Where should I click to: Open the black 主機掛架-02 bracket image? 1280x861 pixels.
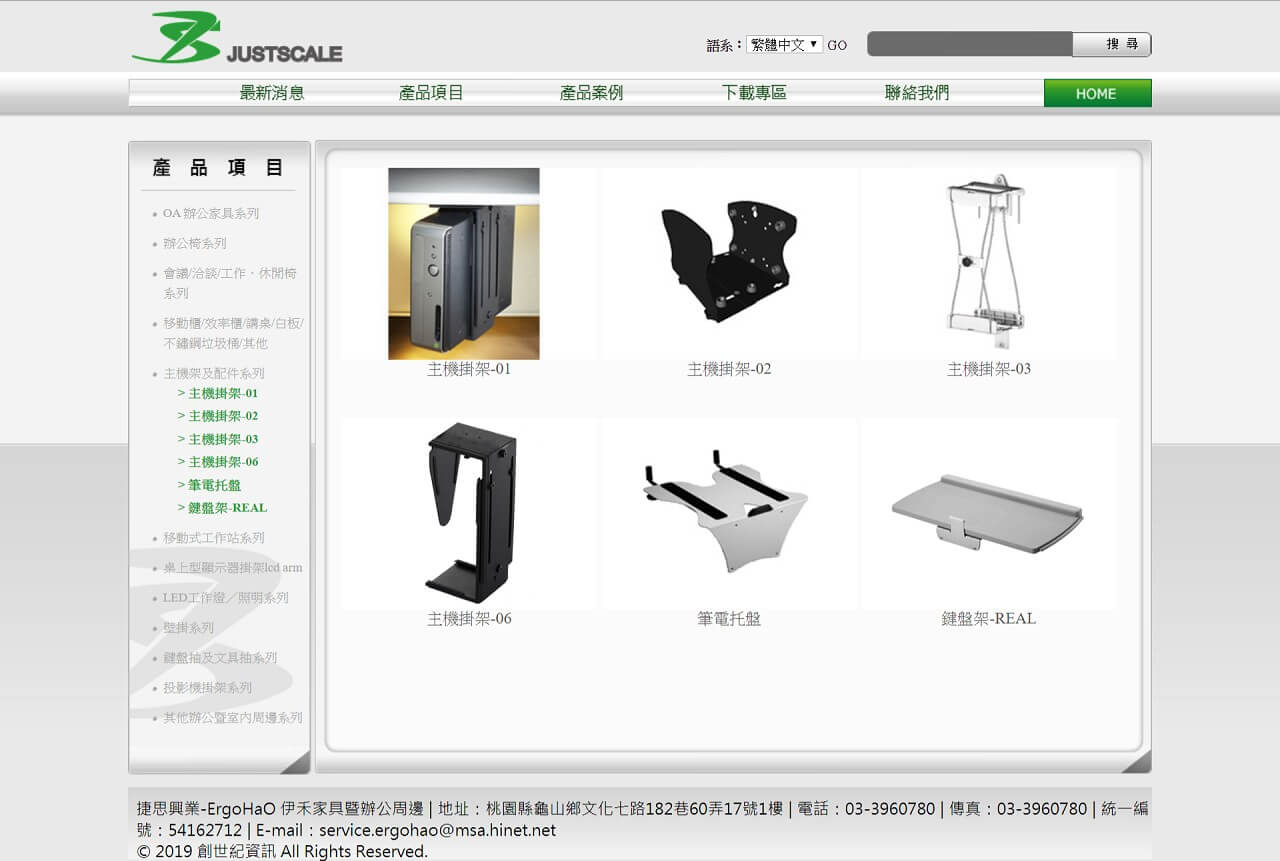(727, 260)
